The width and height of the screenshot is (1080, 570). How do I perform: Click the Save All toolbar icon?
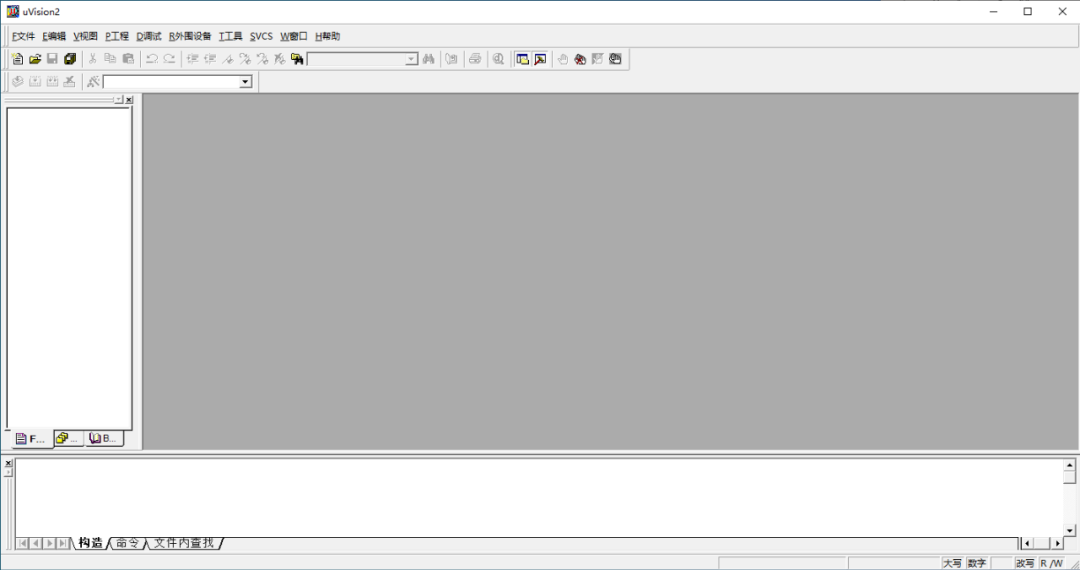pos(70,59)
